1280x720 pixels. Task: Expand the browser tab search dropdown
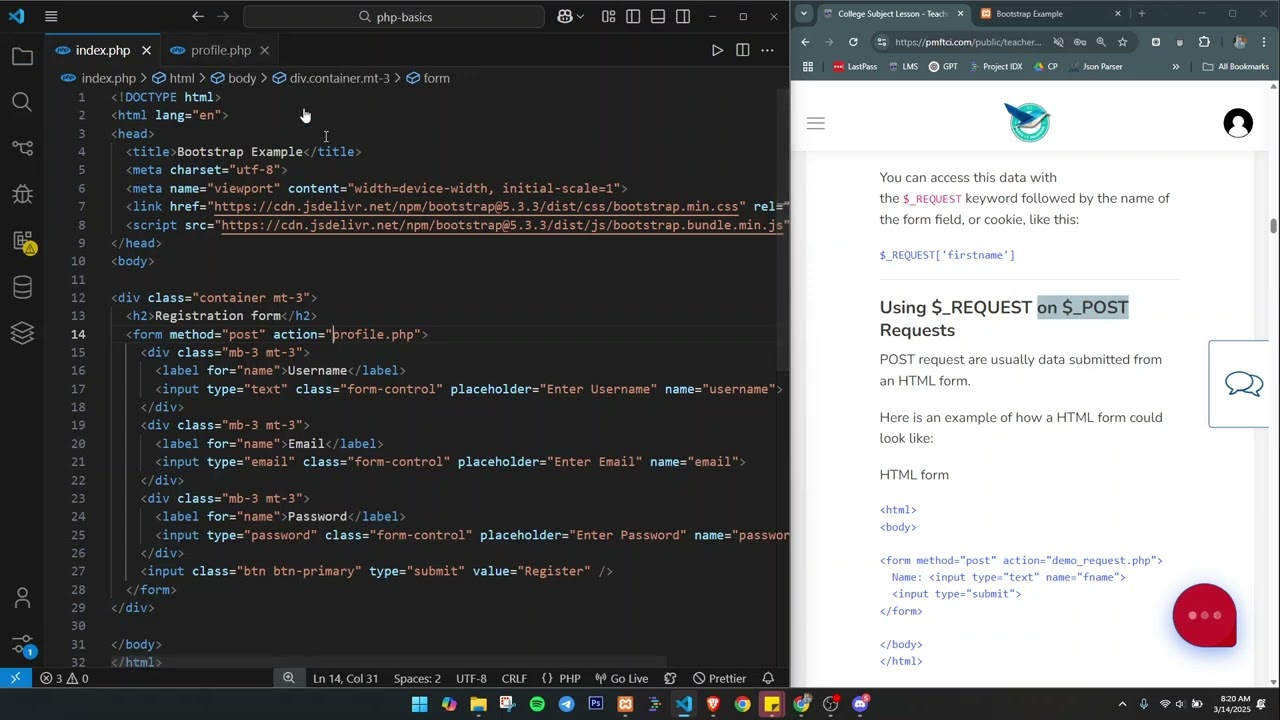(804, 14)
